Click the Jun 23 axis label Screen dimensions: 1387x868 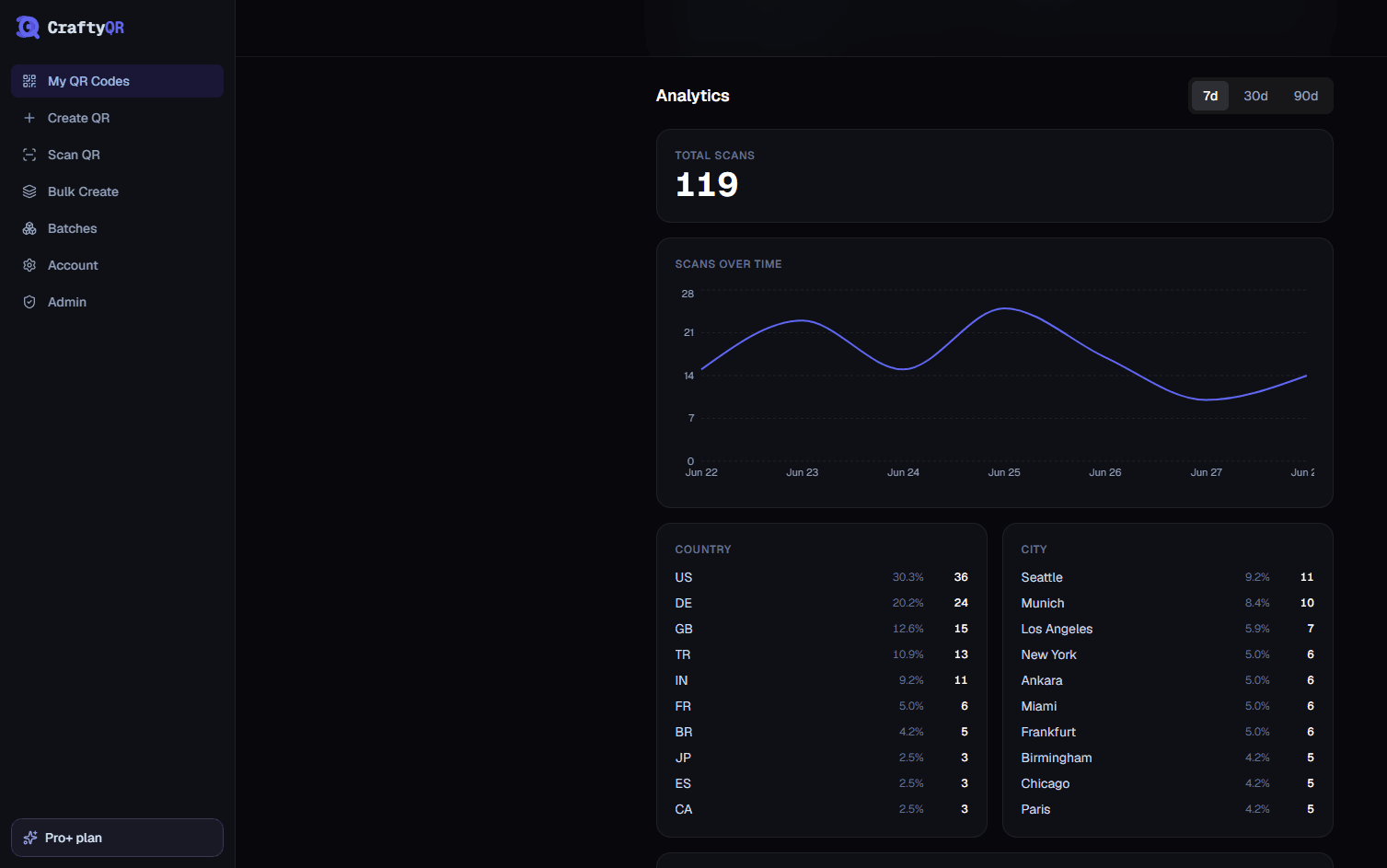coord(803,472)
